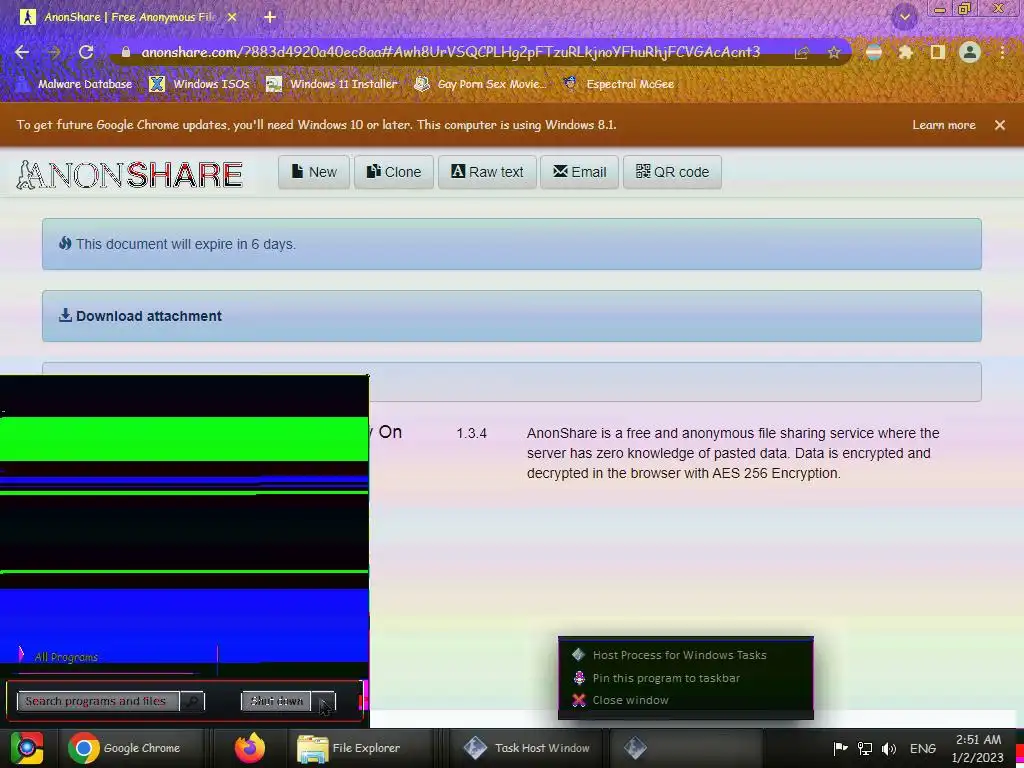Open the Espectral McGee bookmark
This screenshot has height=768, width=1024.
point(618,84)
